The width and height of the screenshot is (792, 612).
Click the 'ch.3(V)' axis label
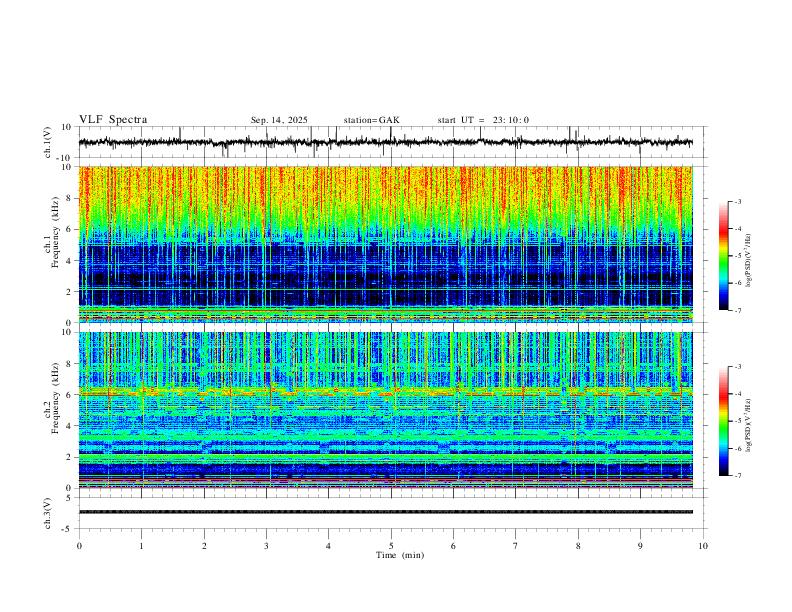48,514
